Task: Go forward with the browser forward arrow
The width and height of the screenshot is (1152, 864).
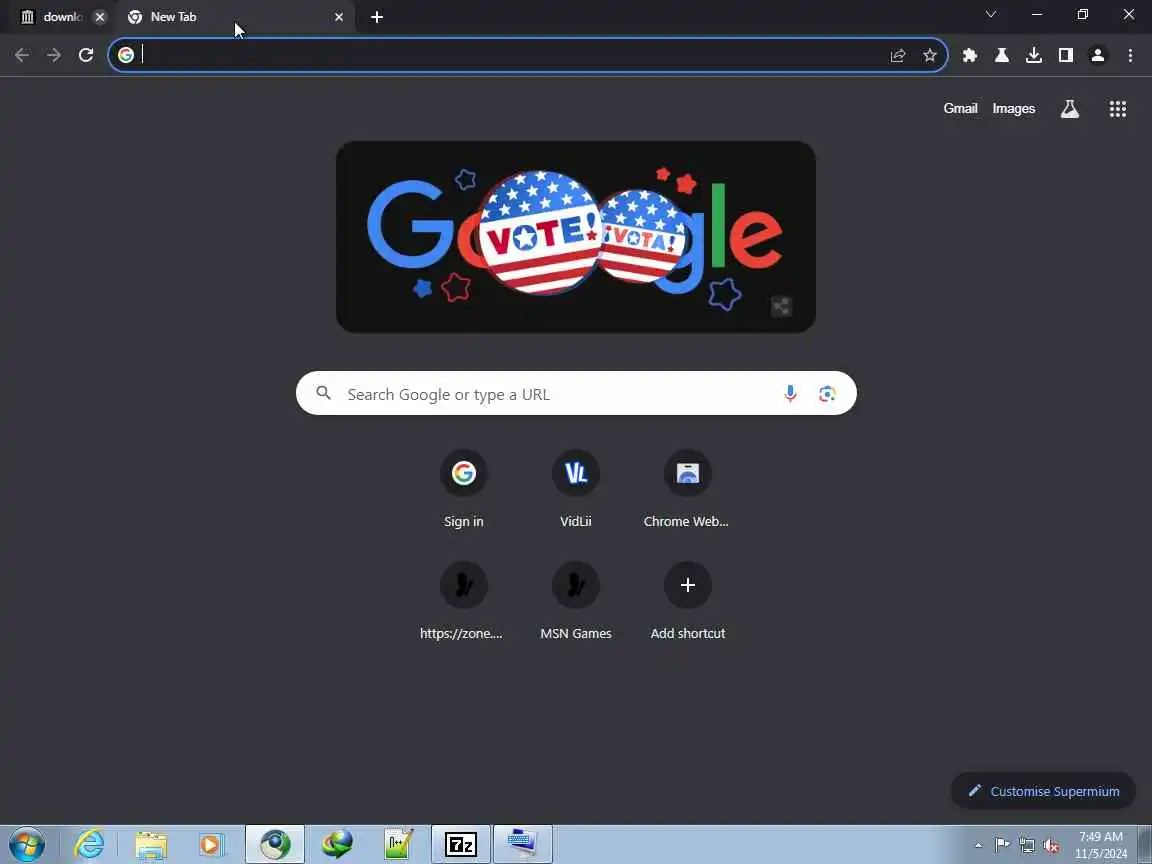Action: pyautogui.click(x=54, y=55)
